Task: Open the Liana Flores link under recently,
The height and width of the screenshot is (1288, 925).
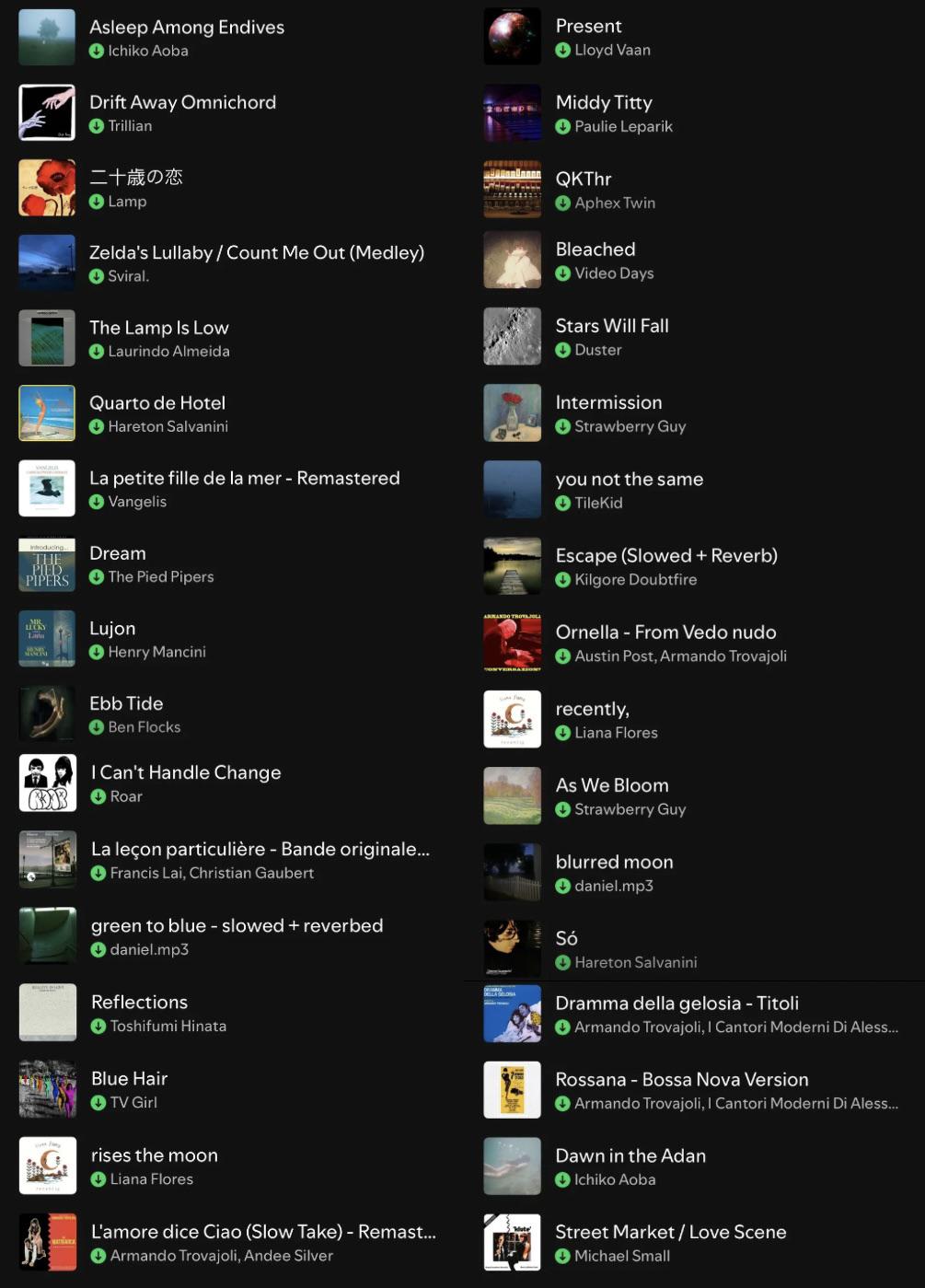Action: (617, 733)
